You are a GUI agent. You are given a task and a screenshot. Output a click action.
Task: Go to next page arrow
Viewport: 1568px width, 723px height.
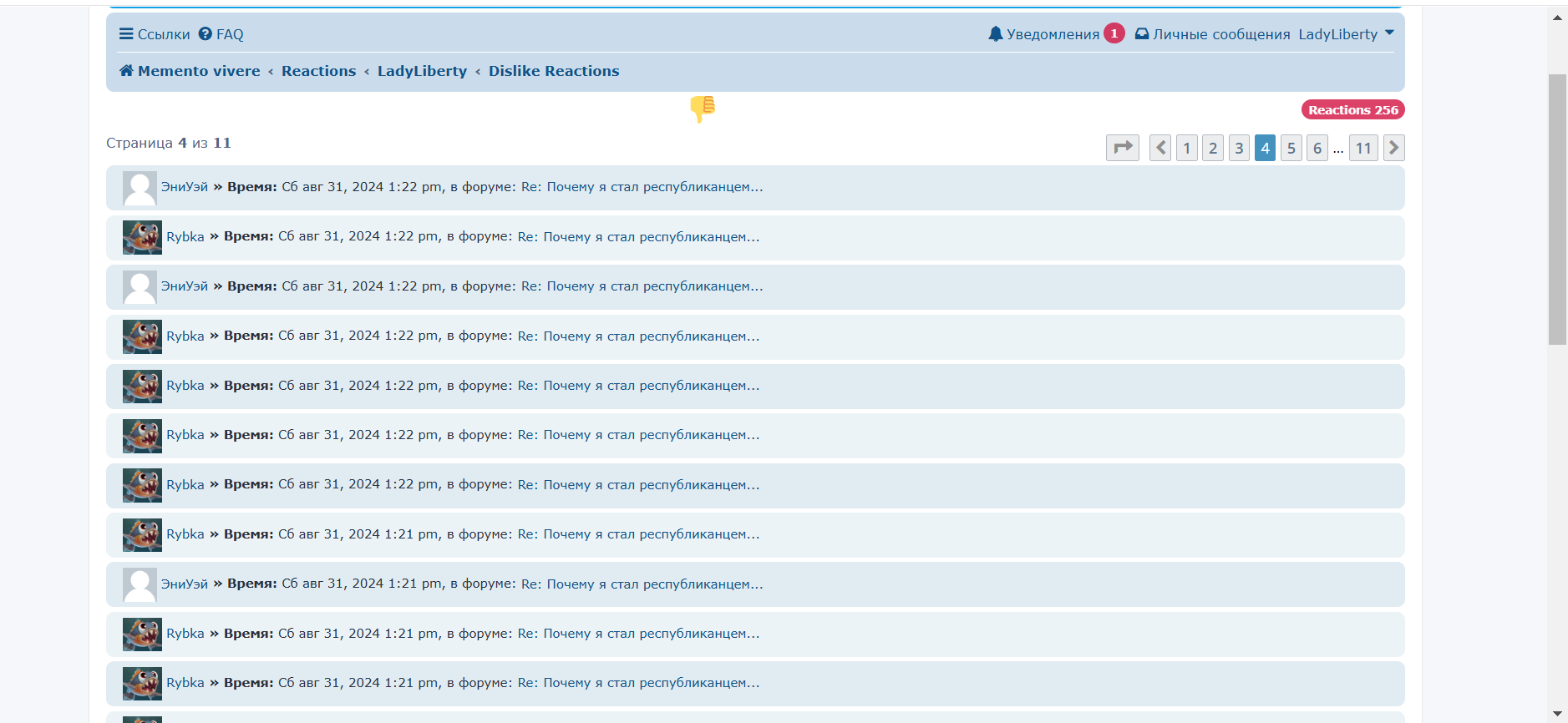pyautogui.click(x=1393, y=148)
